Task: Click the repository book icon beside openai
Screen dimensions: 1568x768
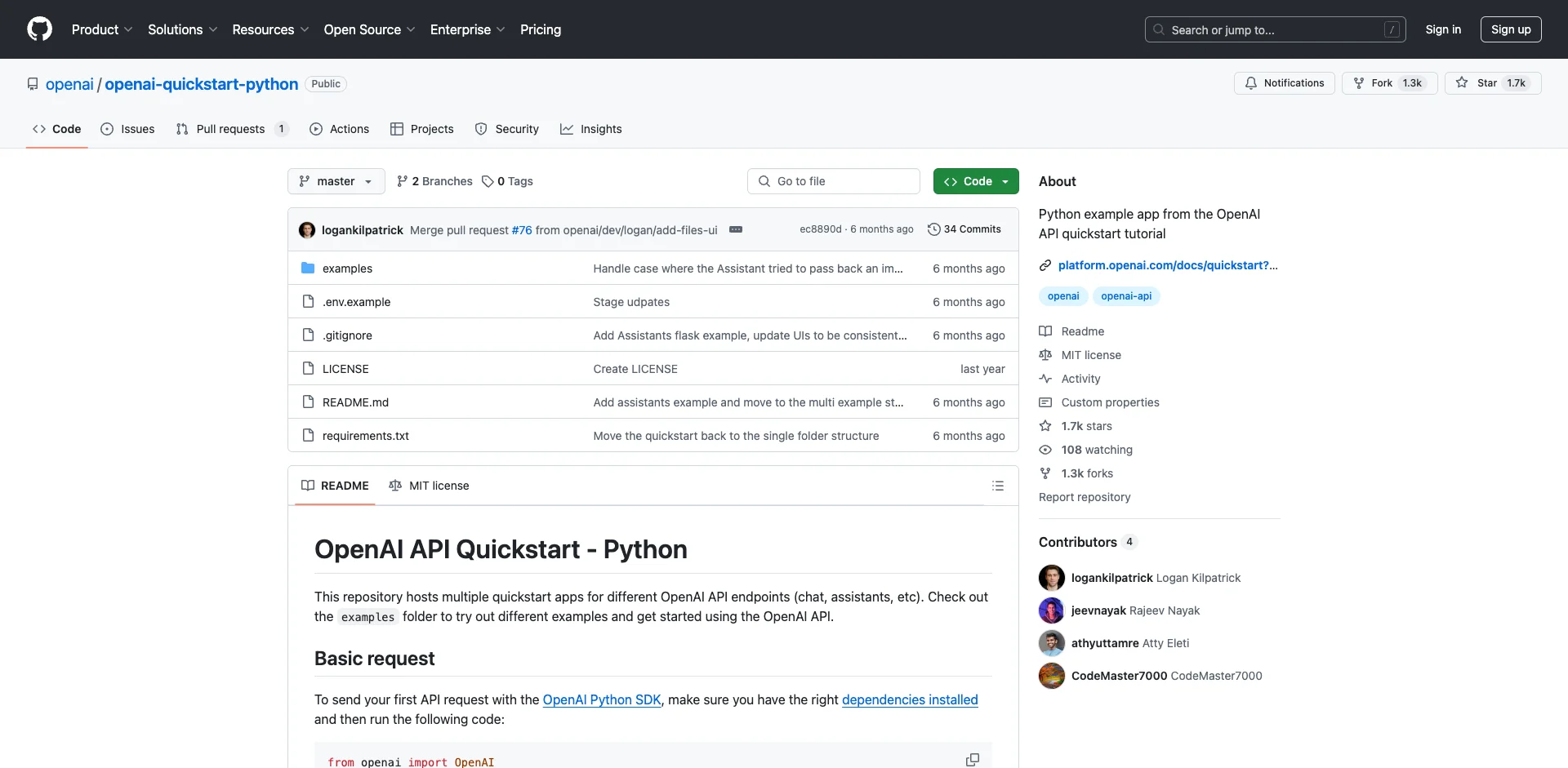Action: coord(33,84)
